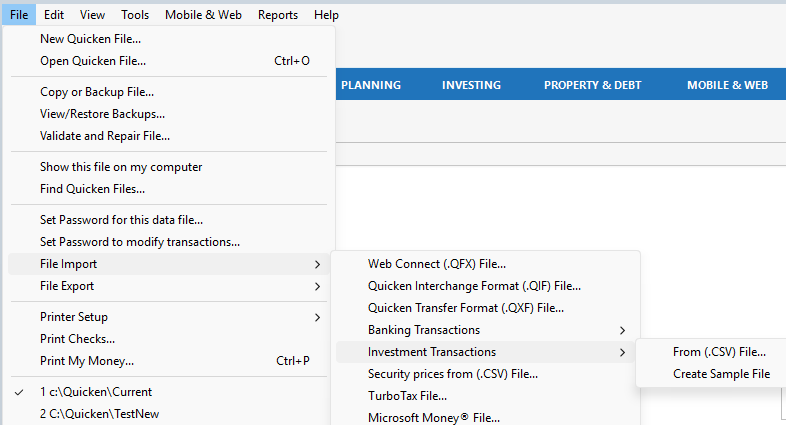786x425 pixels.
Task: Switch to the PLANNING tab
Action: point(371,85)
